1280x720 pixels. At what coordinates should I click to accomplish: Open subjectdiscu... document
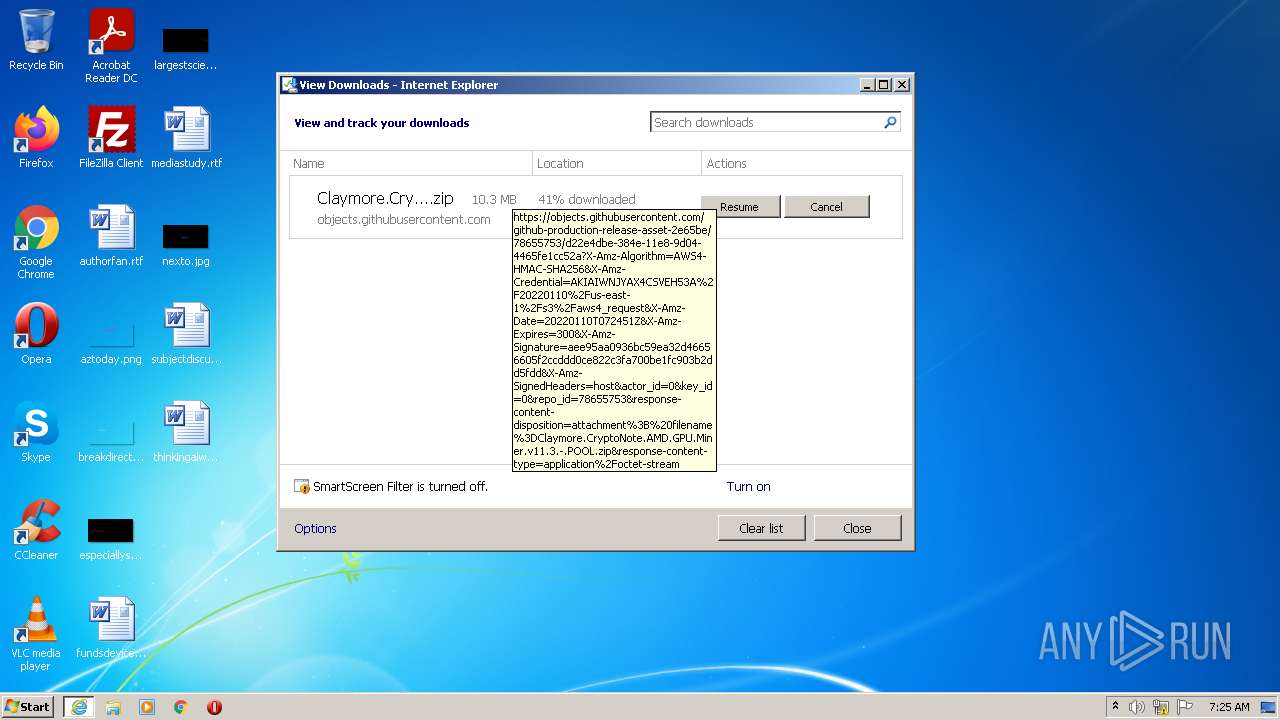pos(186,334)
